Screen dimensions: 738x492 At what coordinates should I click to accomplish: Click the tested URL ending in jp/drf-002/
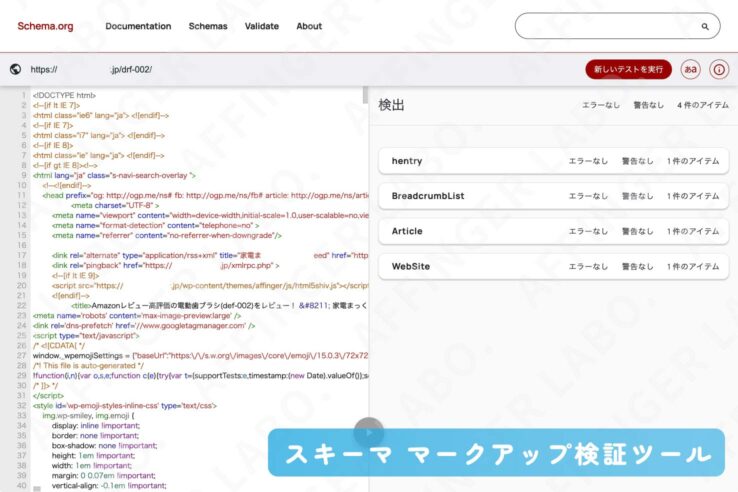pos(91,70)
